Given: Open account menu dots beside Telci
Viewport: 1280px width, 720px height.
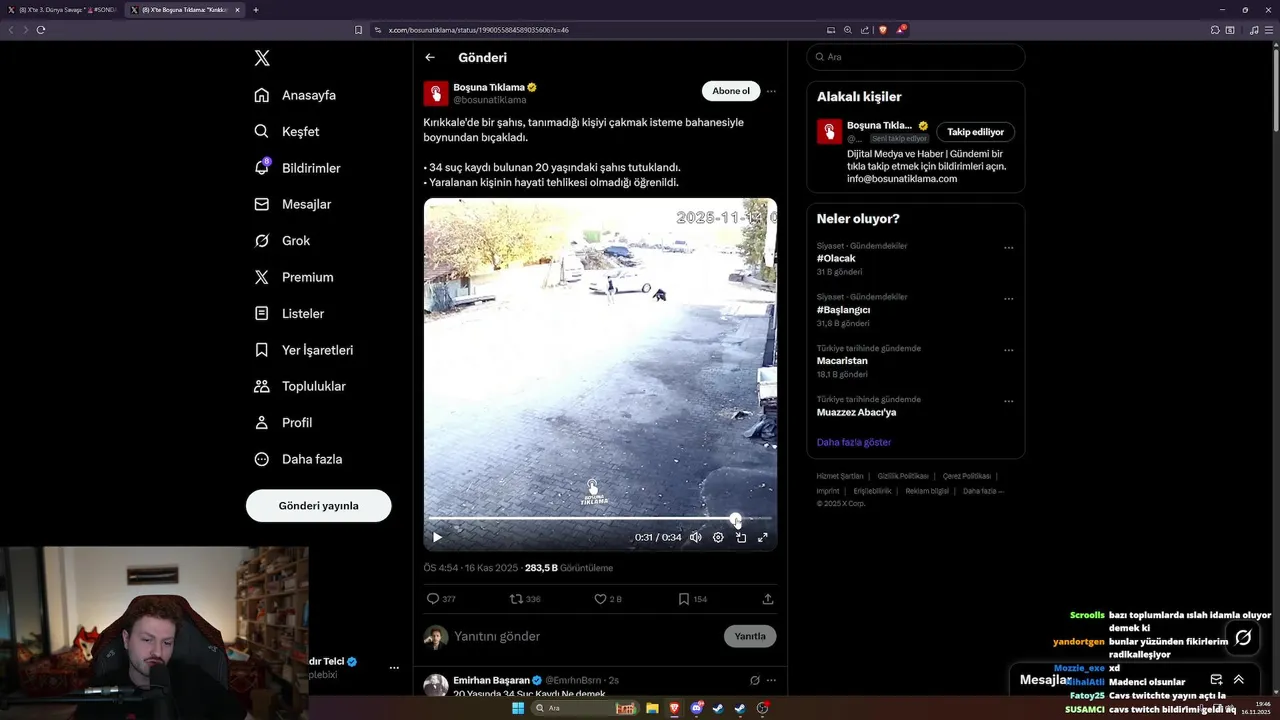Looking at the screenshot, I should (394, 668).
